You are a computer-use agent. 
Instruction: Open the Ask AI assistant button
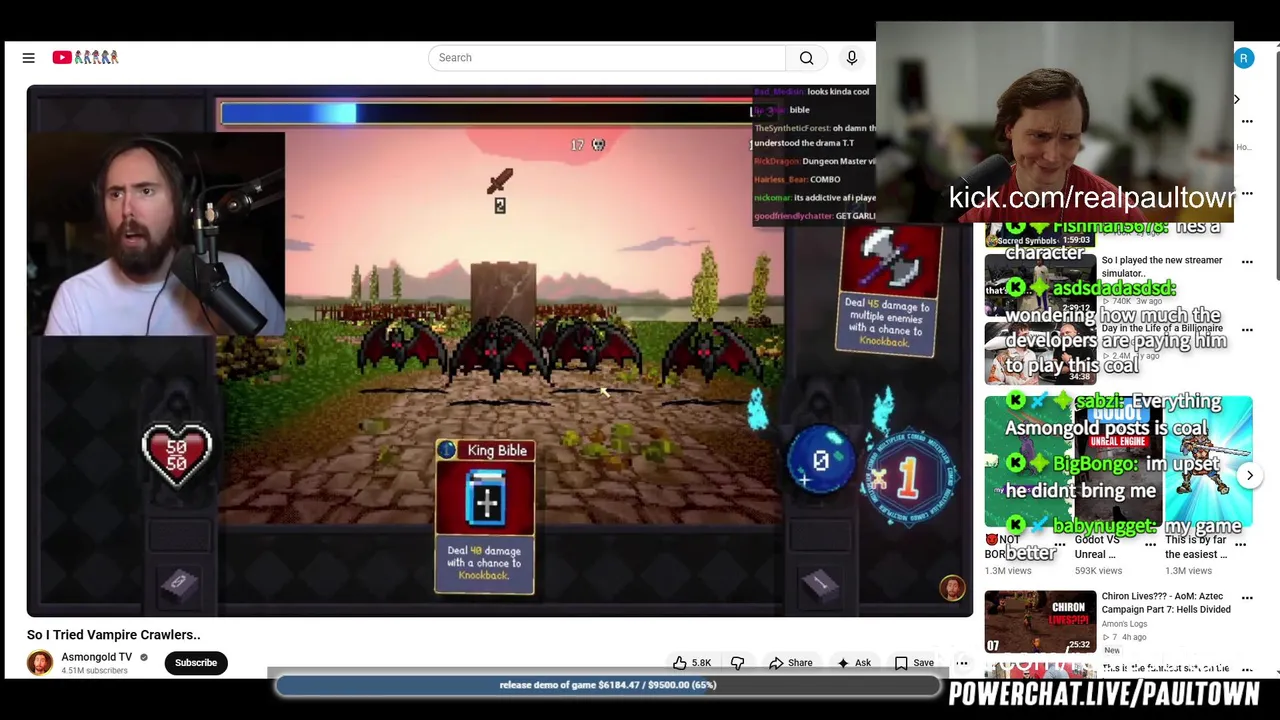(x=854, y=663)
